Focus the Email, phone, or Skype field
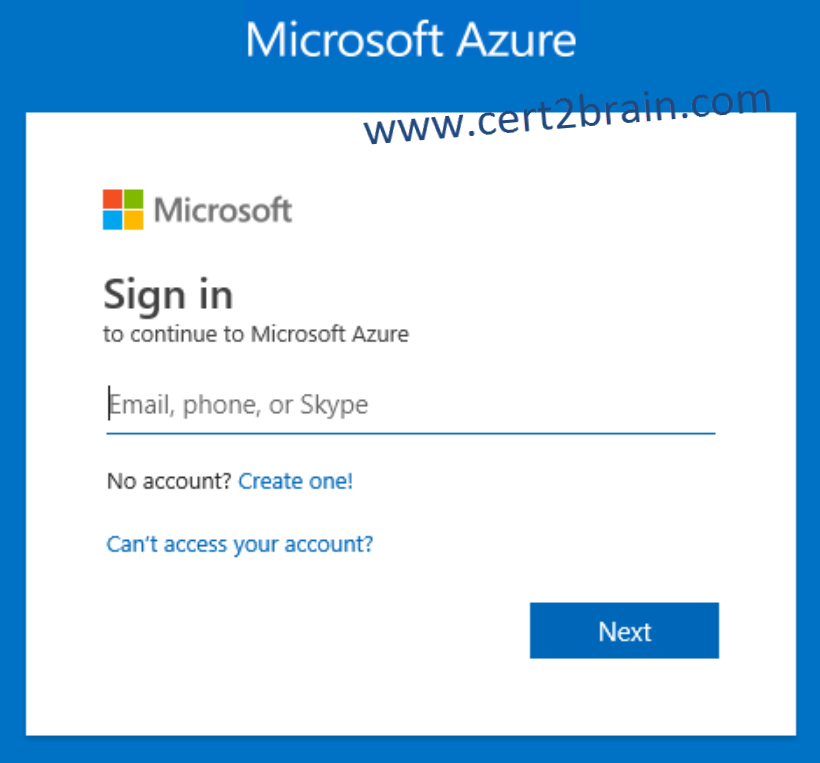Viewport: 820px width, 763px height. [411, 404]
